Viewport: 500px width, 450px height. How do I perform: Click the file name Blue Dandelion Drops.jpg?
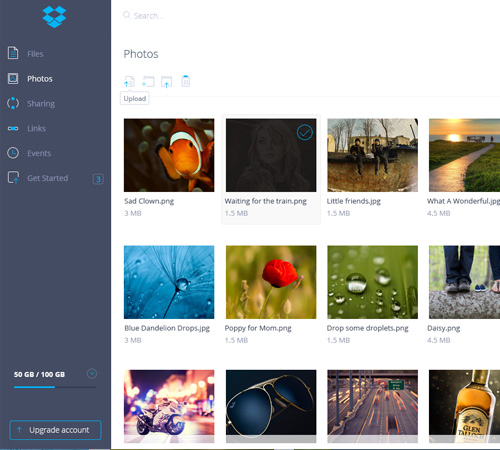(x=167, y=328)
